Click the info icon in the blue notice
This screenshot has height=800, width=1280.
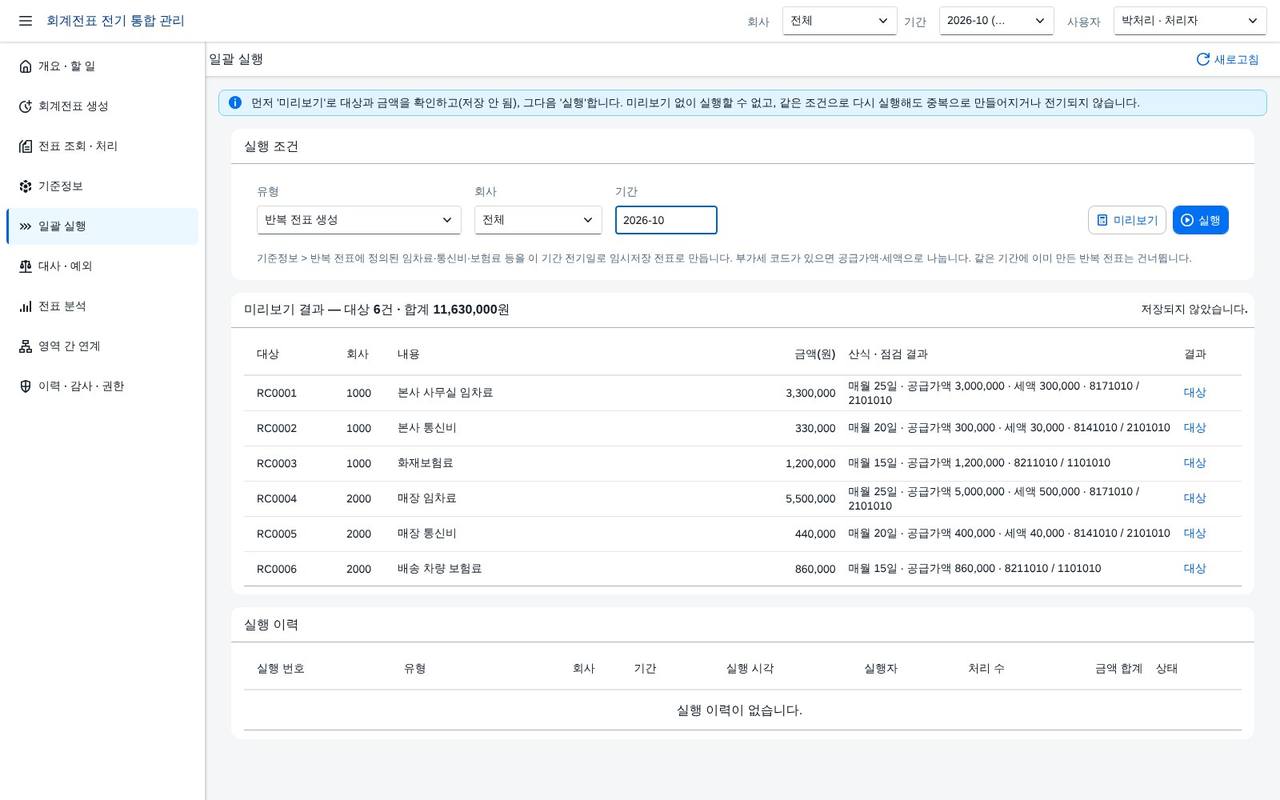pos(235,102)
